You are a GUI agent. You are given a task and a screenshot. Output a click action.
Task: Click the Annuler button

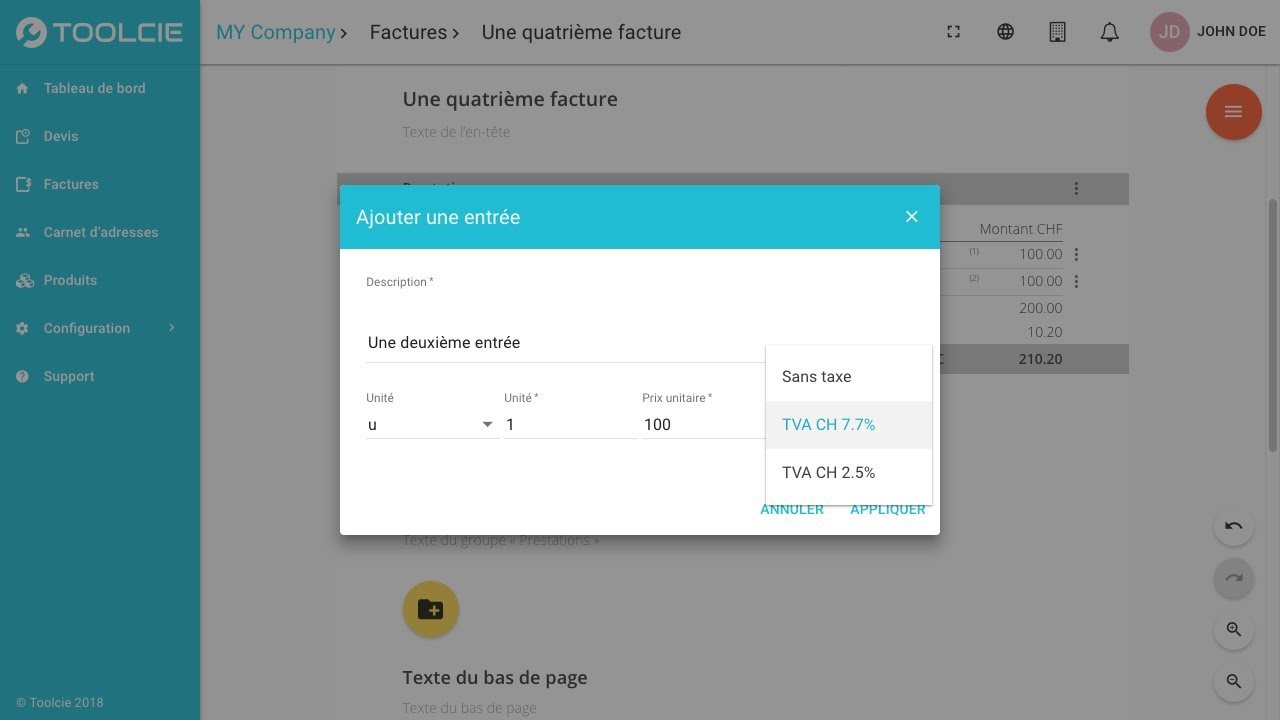pos(792,509)
